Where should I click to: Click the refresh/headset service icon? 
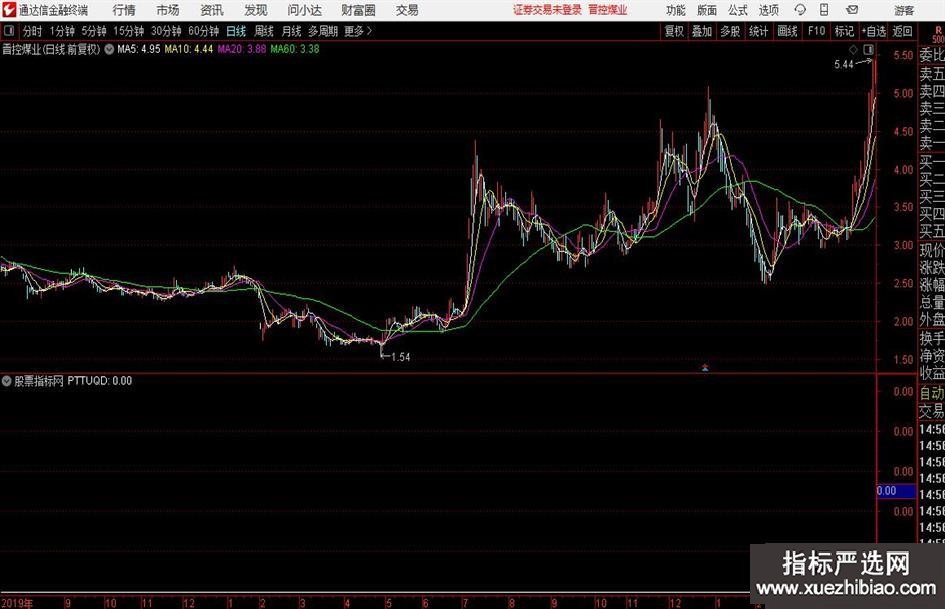coord(800,10)
